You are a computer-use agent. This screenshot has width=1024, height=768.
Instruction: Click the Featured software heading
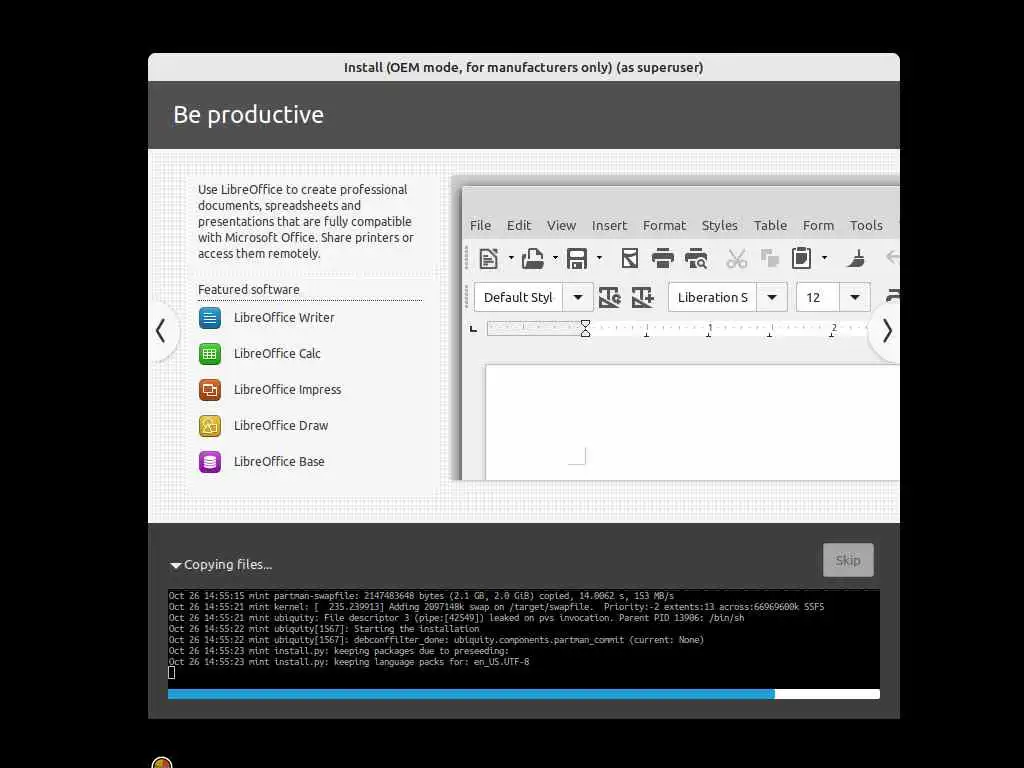[249, 289]
